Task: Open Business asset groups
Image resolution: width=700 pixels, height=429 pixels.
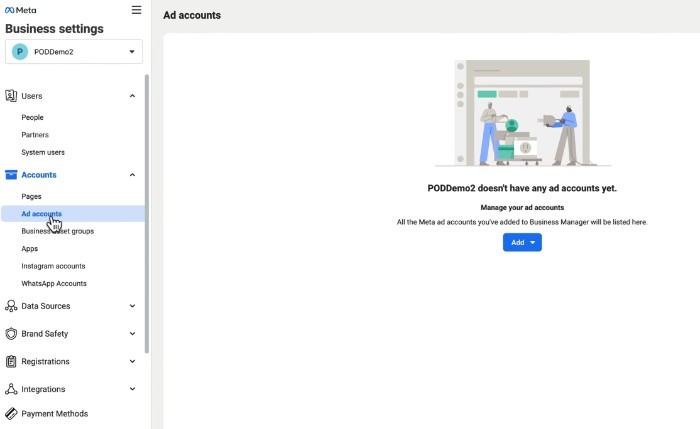Action: [58, 231]
